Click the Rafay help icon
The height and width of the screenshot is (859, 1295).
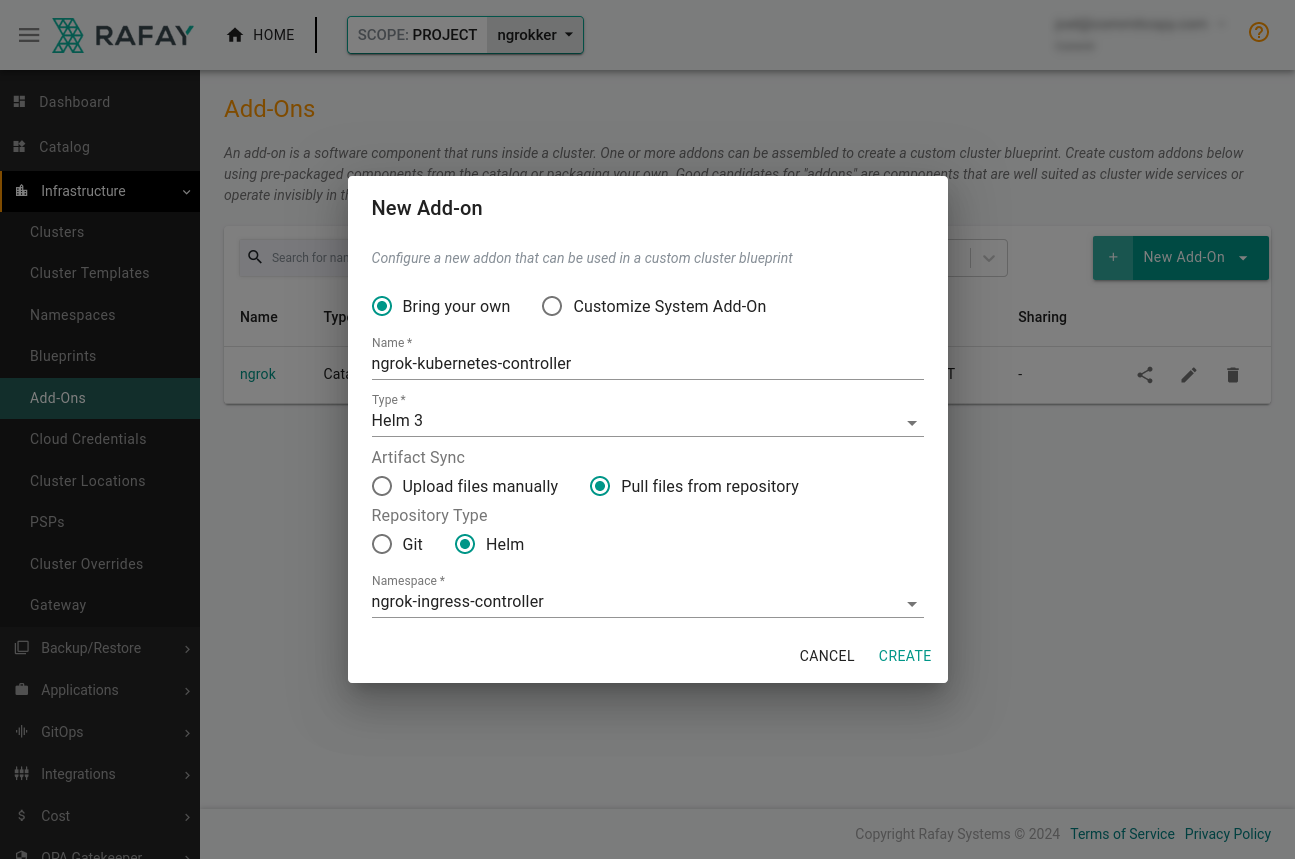(1258, 32)
